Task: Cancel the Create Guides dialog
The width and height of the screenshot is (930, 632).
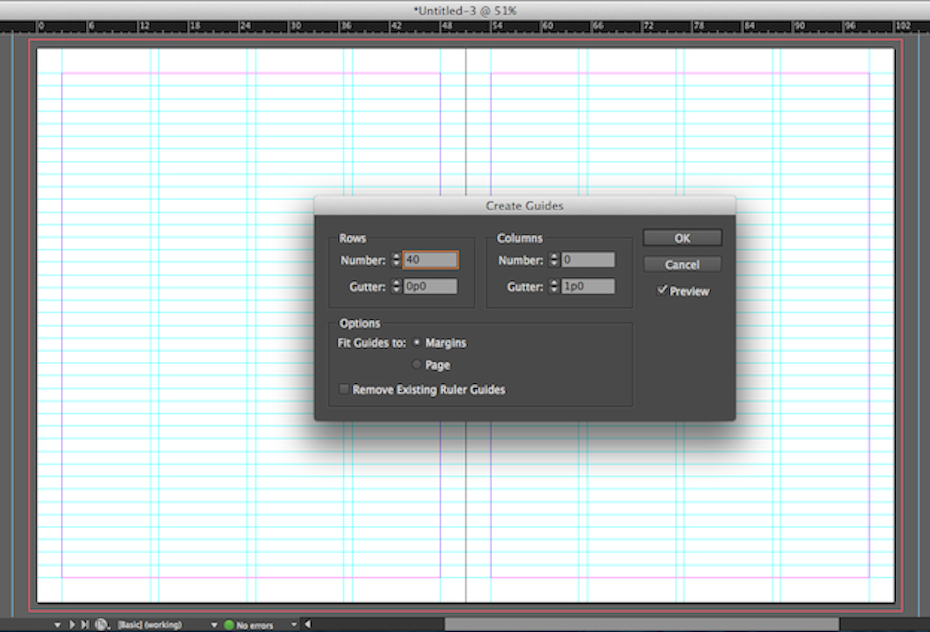Action: click(x=682, y=265)
